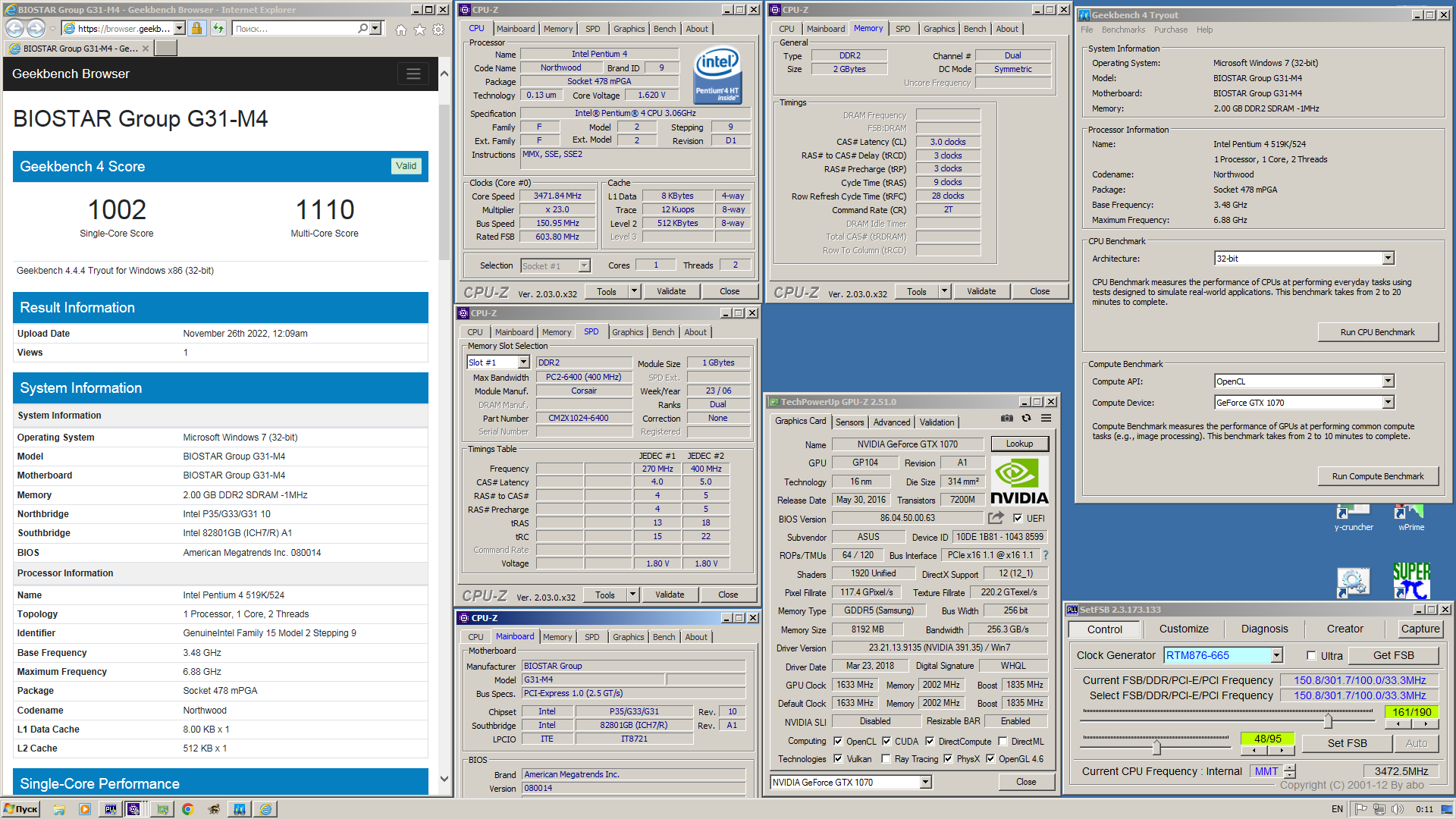Click the Run CPU Benchmark button

click(1377, 332)
